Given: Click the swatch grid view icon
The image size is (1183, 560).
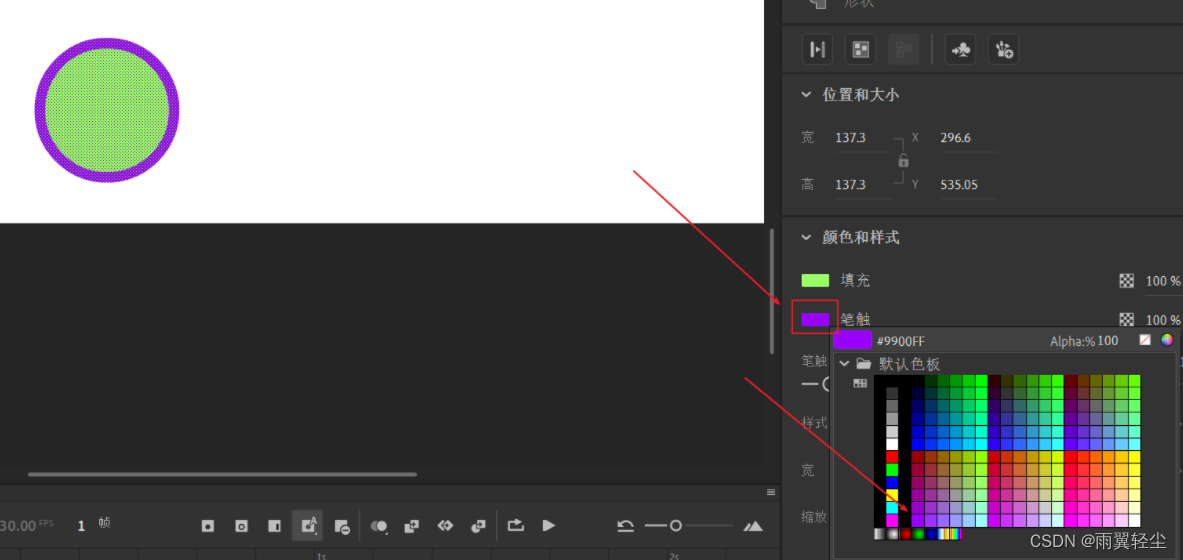Looking at the screenshot, I should pos(860,383).
